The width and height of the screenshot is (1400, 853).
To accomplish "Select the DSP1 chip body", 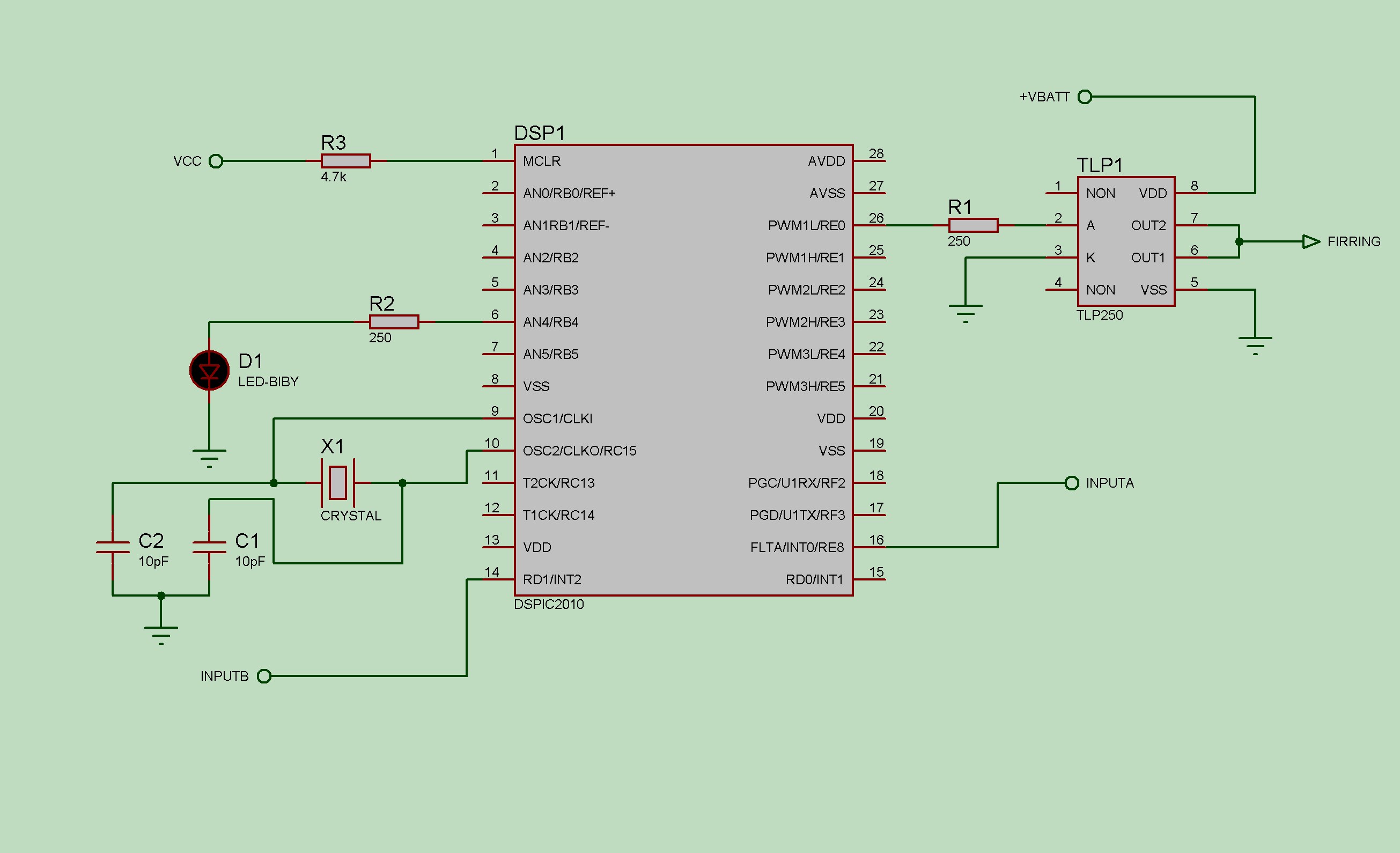I will tap(683, 370).
